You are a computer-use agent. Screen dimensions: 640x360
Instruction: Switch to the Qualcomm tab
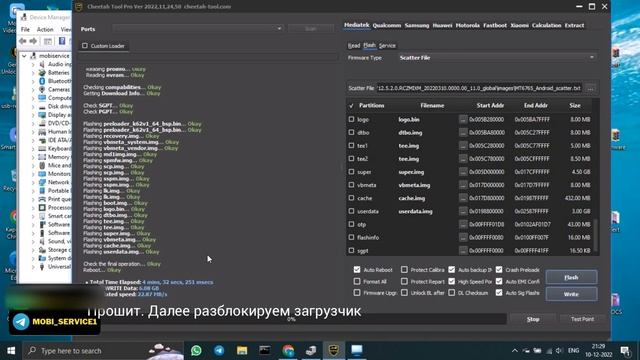[x=387, y=25]
